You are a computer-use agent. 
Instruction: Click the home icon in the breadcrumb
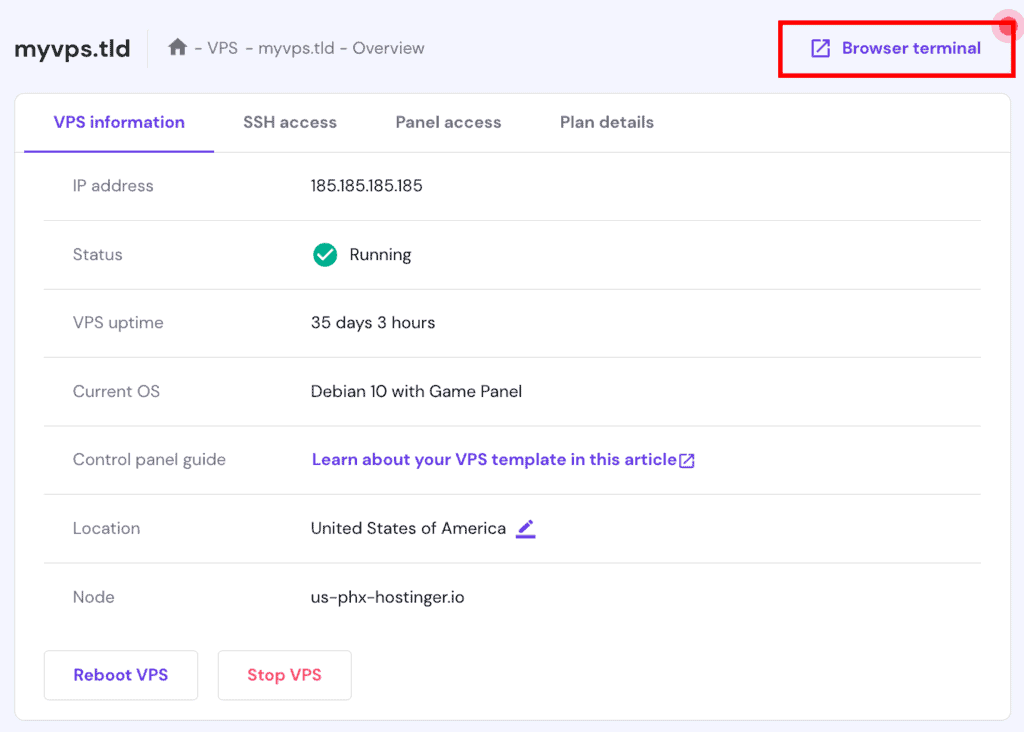(x=178, y=47)
